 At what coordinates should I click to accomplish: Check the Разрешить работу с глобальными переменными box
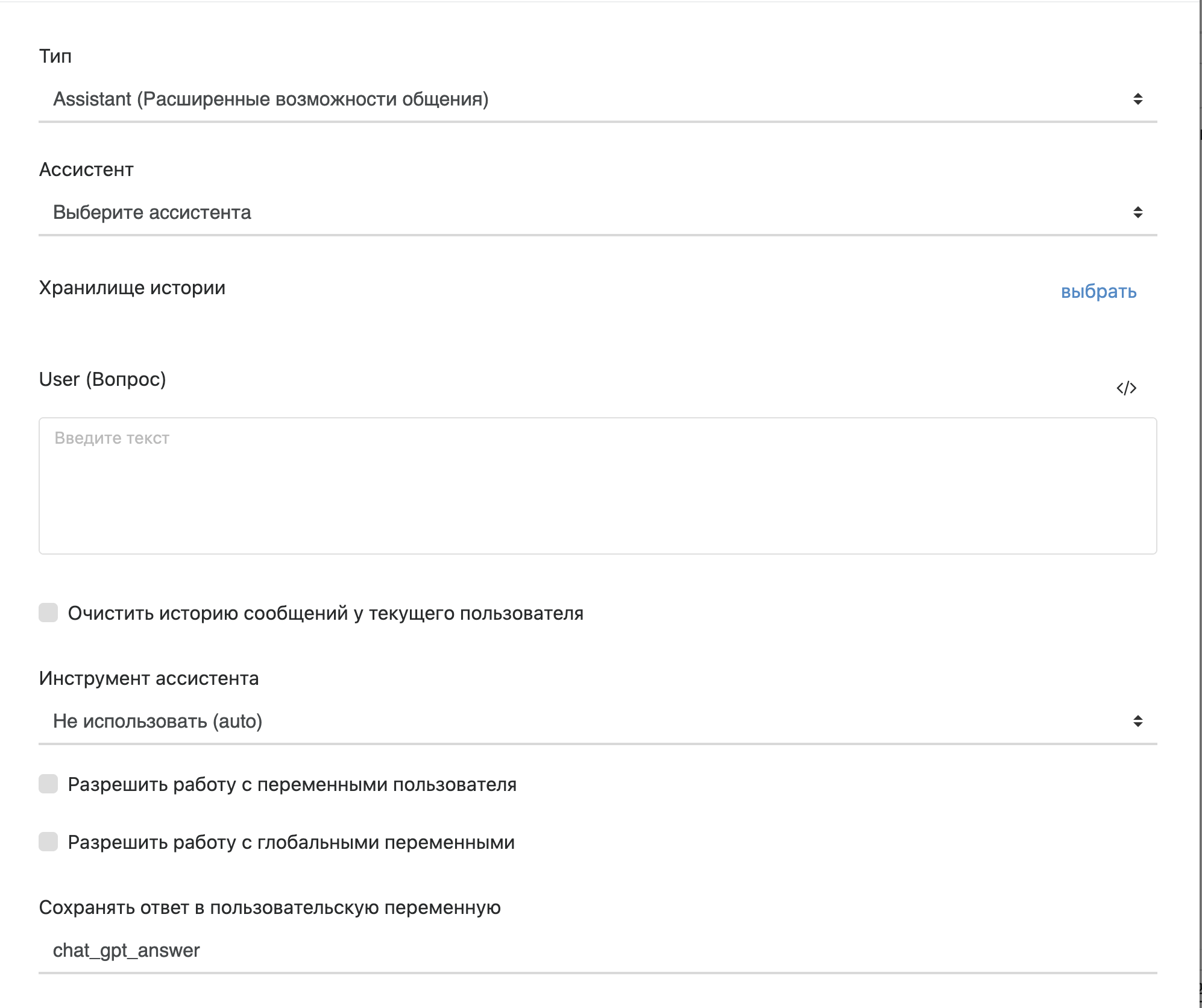[48, 842]
